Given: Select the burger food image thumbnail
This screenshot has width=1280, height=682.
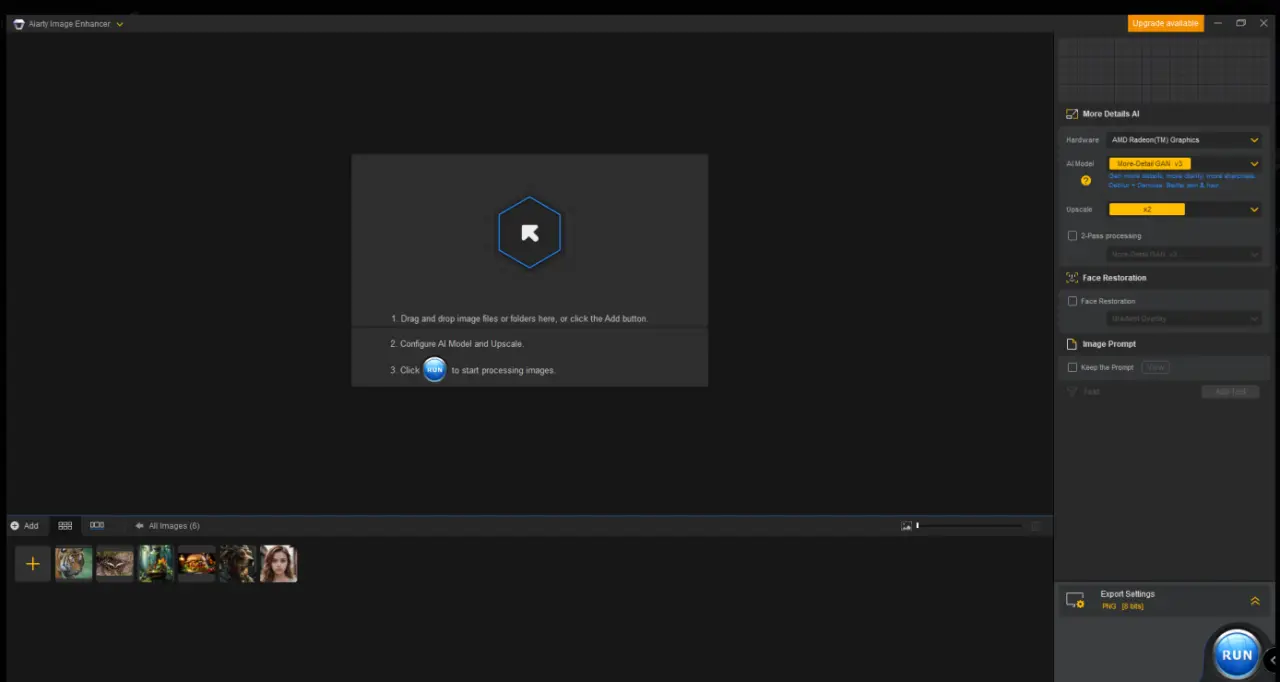Looking at the screenshot, I should click(x=197, y=564).
